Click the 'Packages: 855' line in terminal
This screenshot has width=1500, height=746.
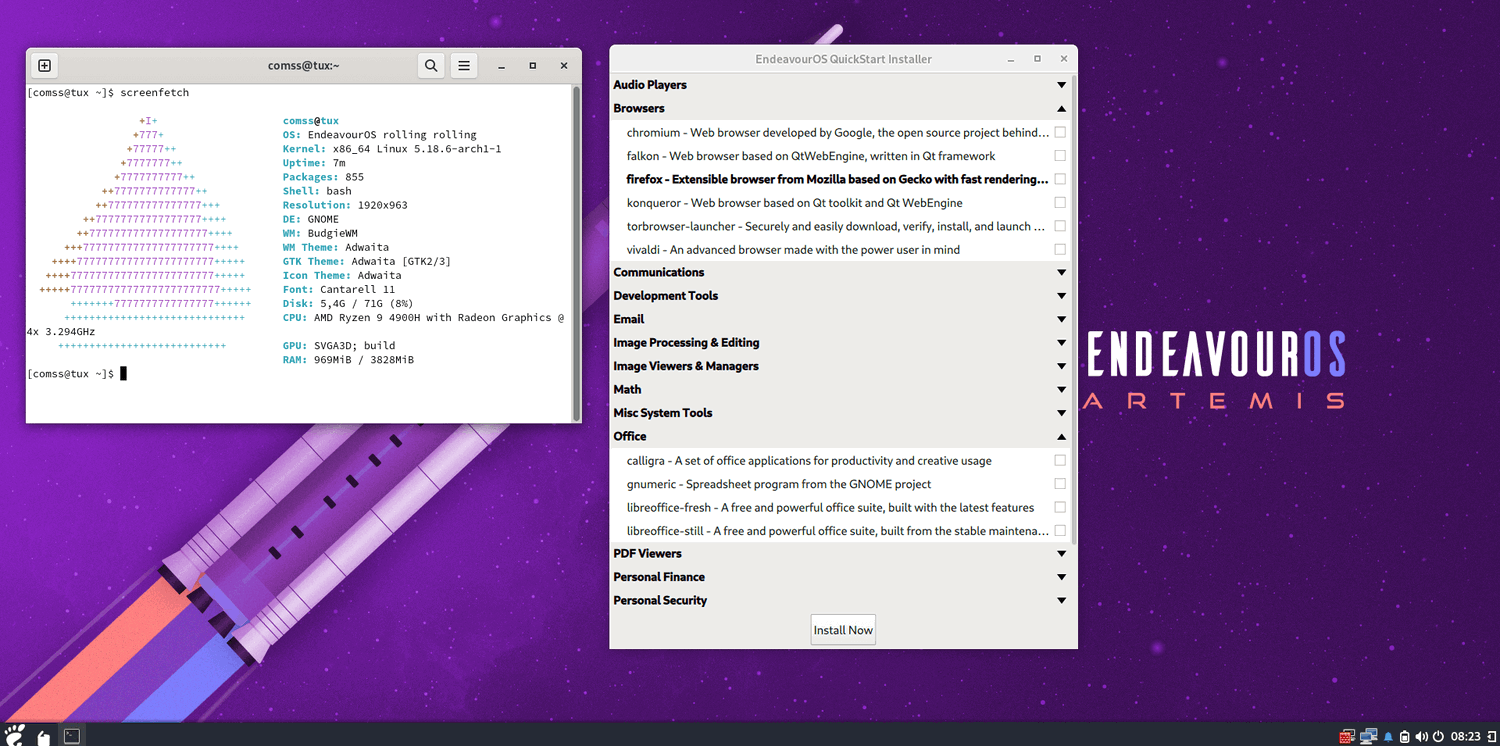(323, 177)
